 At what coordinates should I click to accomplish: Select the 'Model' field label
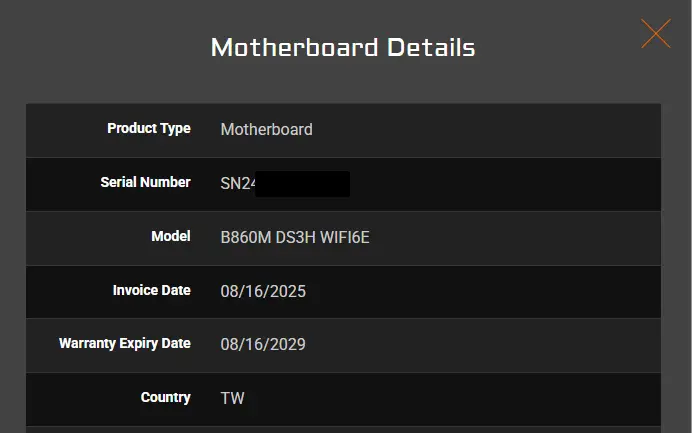(x=170, y=236)
